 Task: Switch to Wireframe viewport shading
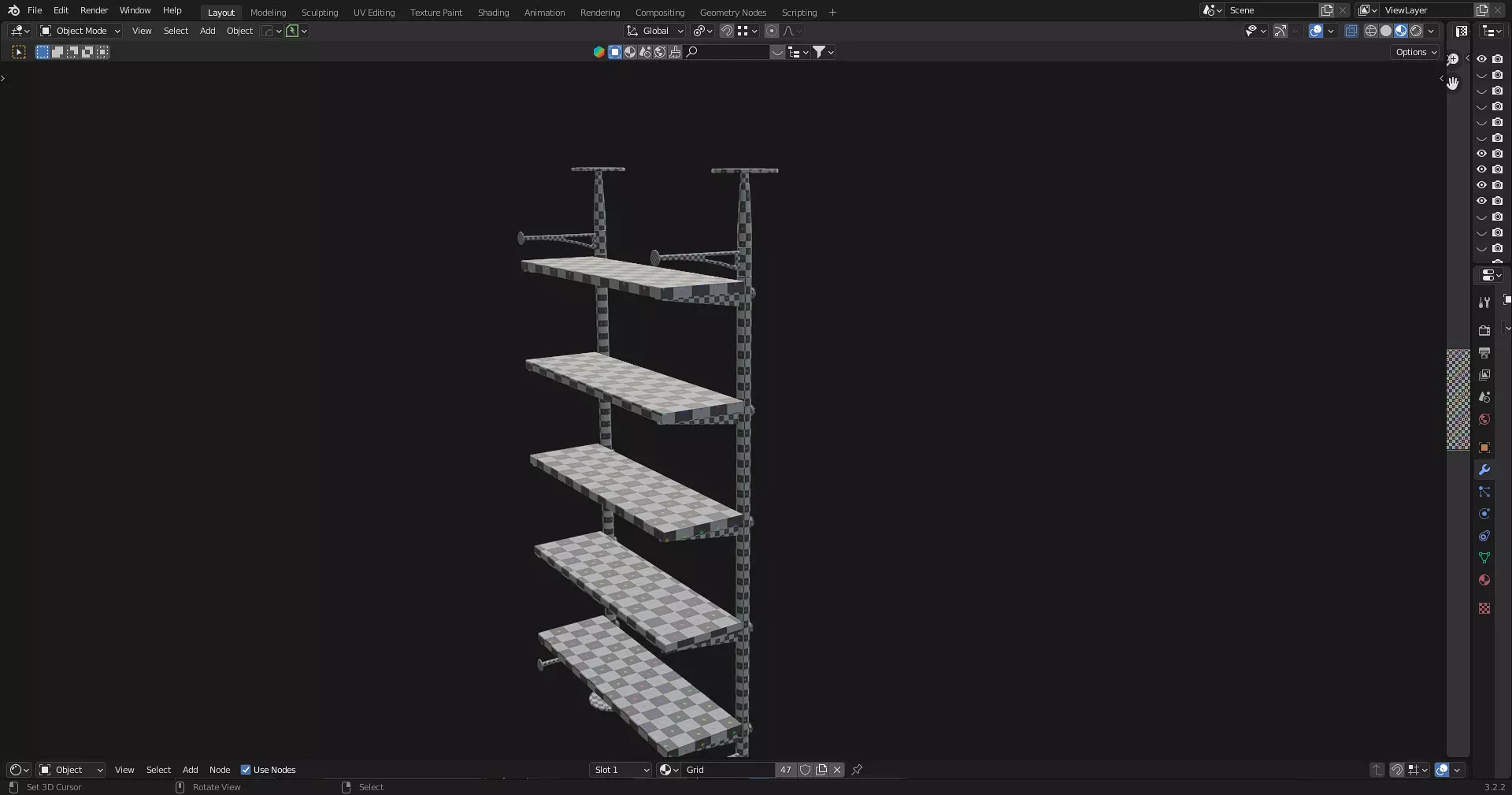1371,31
